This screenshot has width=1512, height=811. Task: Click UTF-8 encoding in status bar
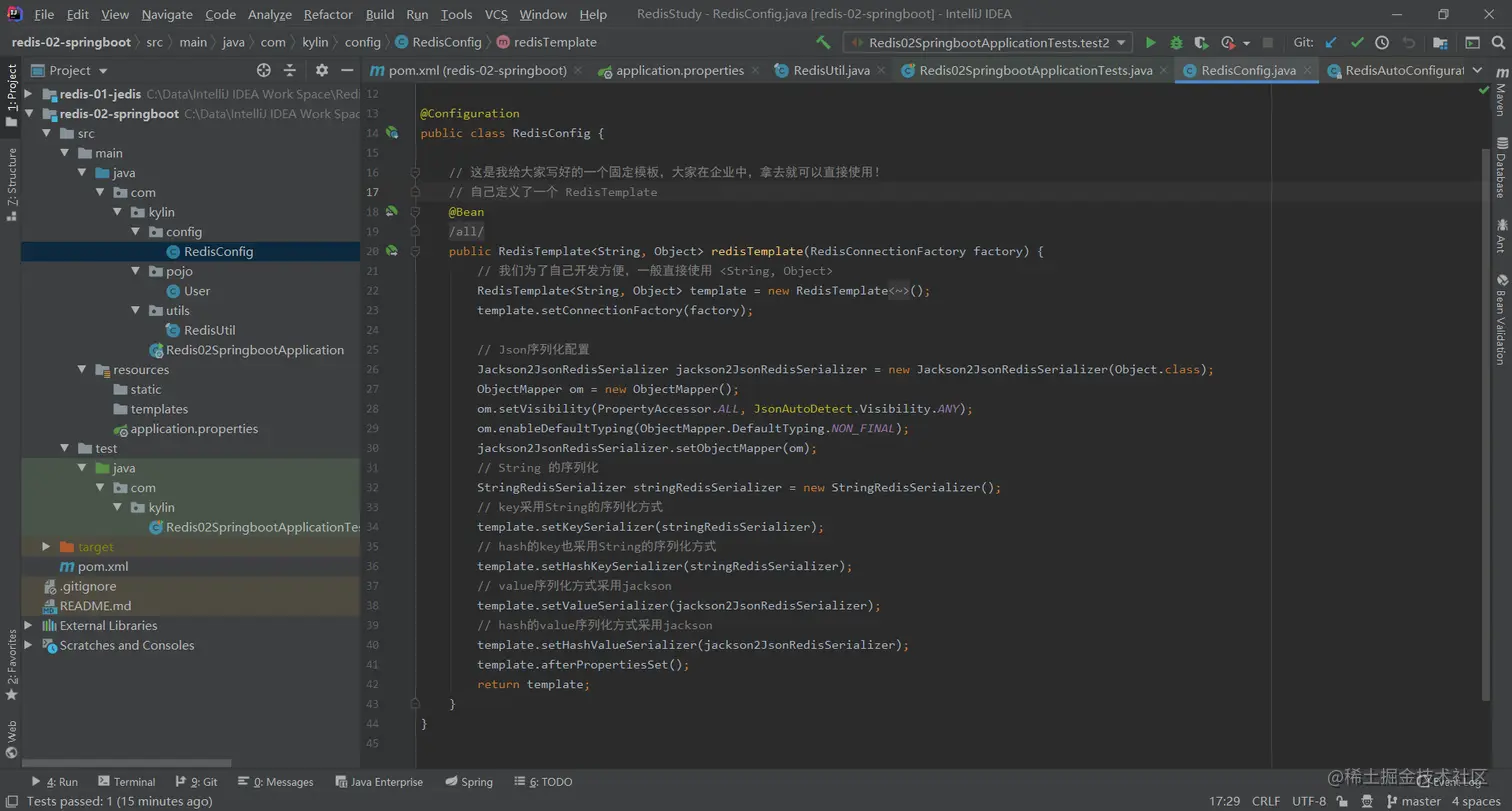pos(1309,801)
